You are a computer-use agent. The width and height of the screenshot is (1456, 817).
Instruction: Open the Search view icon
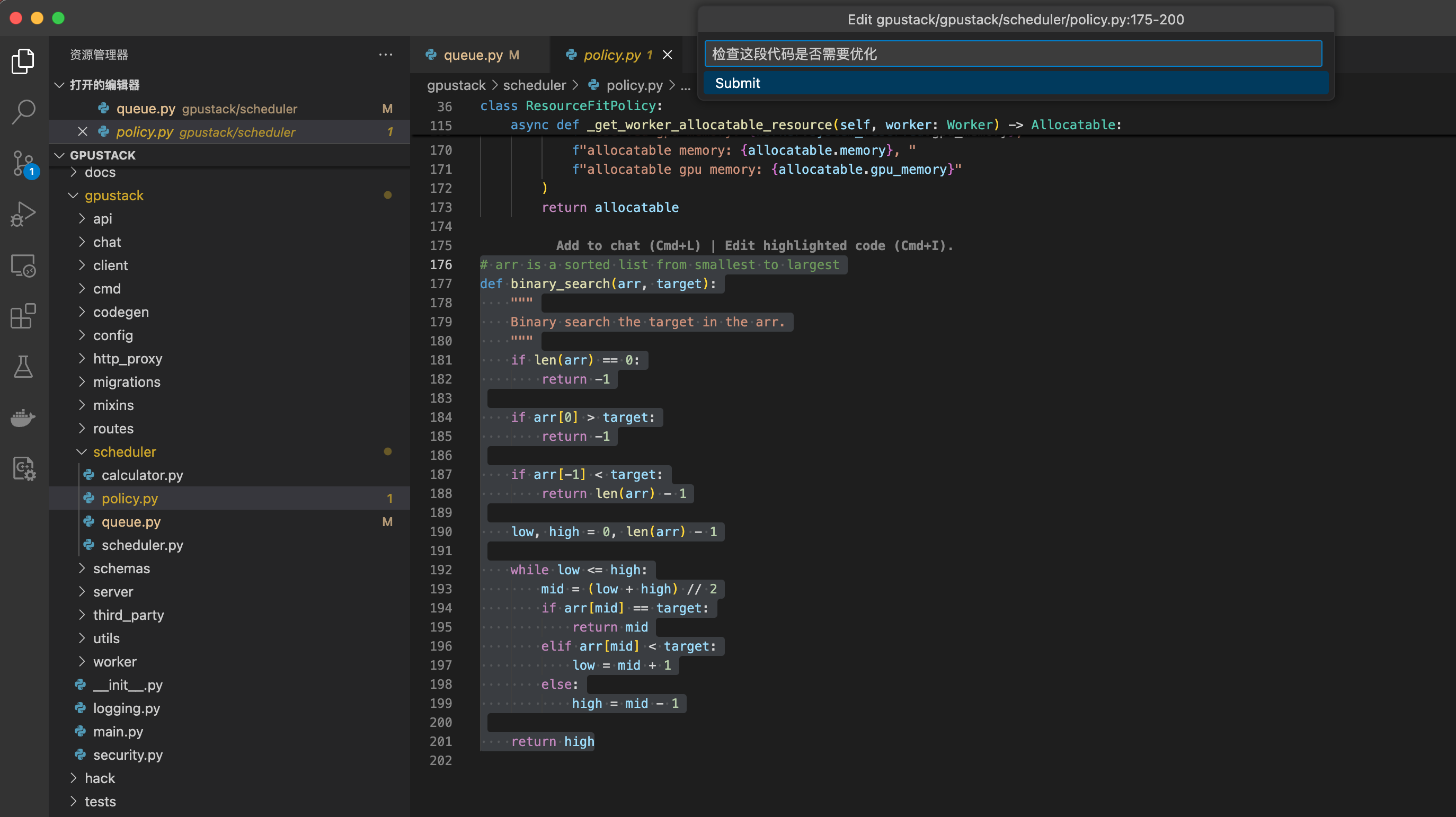tap(23, 111)
